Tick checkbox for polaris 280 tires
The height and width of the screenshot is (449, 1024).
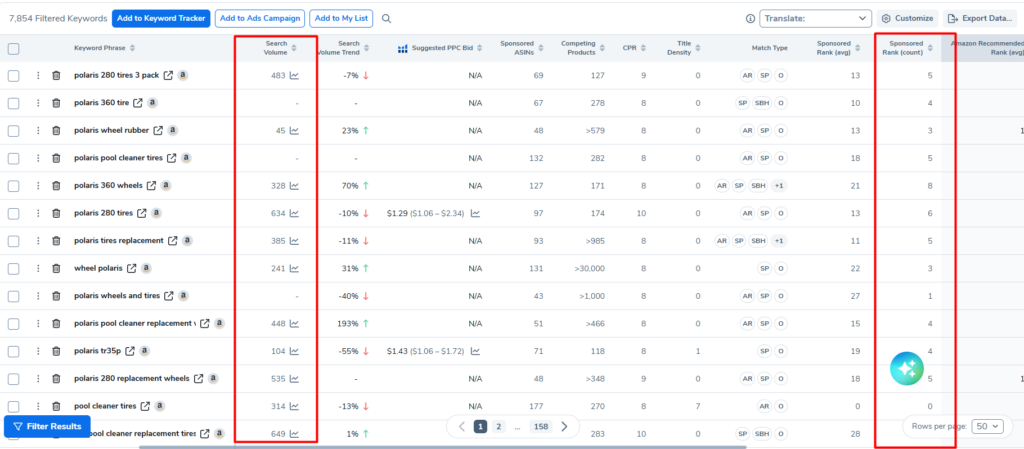point(14,213)
